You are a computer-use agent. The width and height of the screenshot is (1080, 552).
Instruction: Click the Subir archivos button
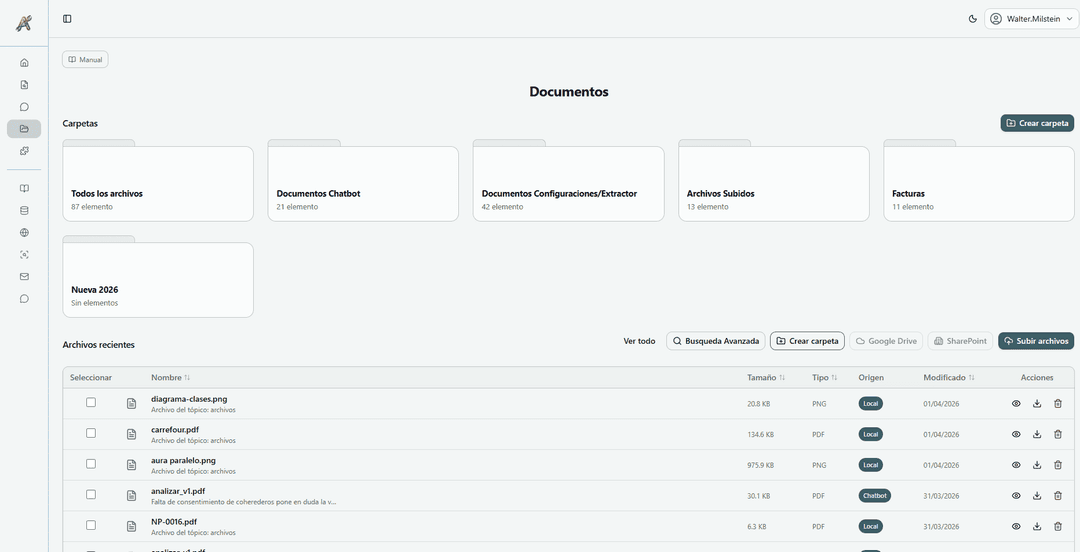click(x=1036, y=341)
